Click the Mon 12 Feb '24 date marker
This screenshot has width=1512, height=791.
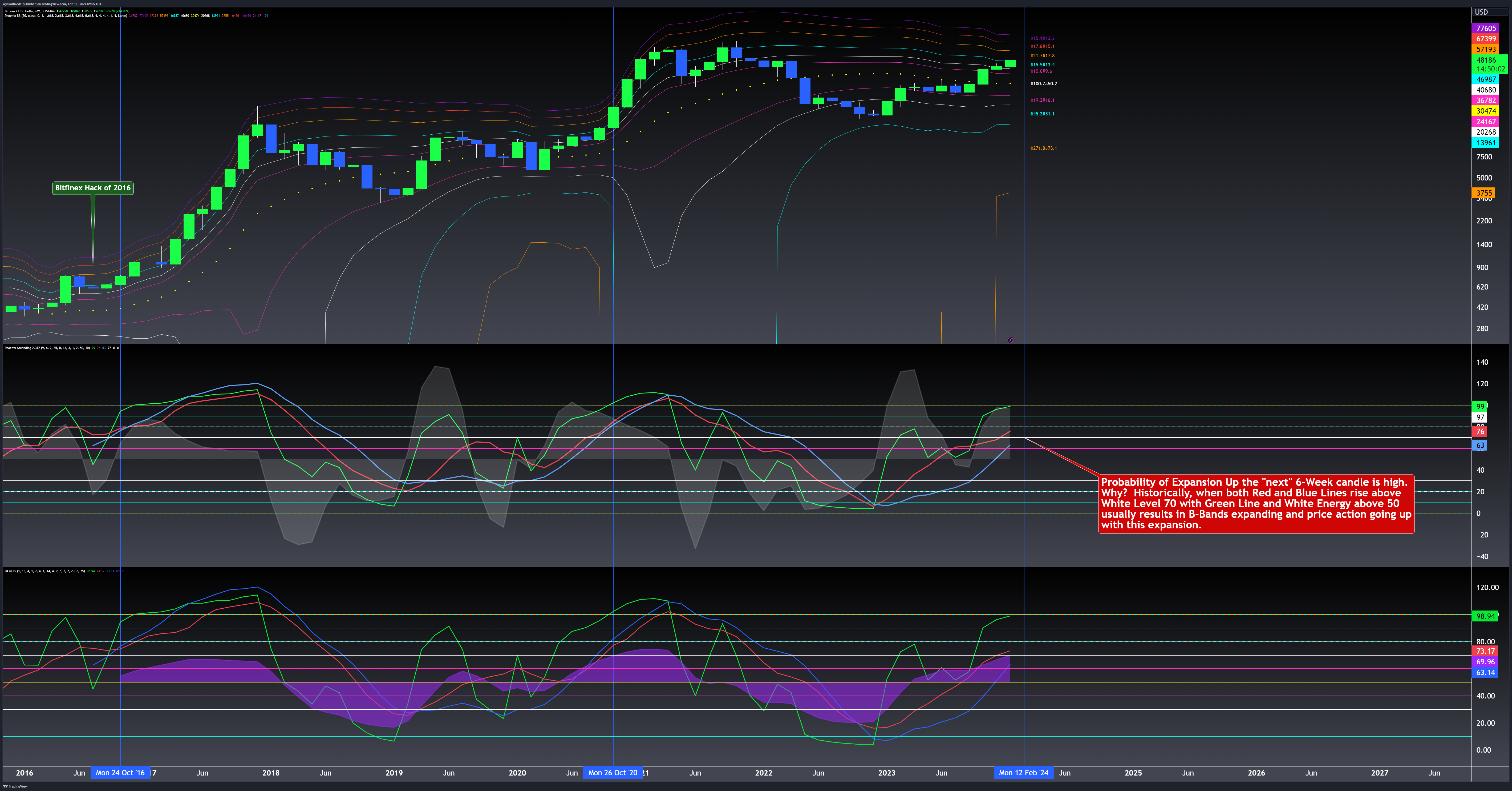(x=1024, y=773)
